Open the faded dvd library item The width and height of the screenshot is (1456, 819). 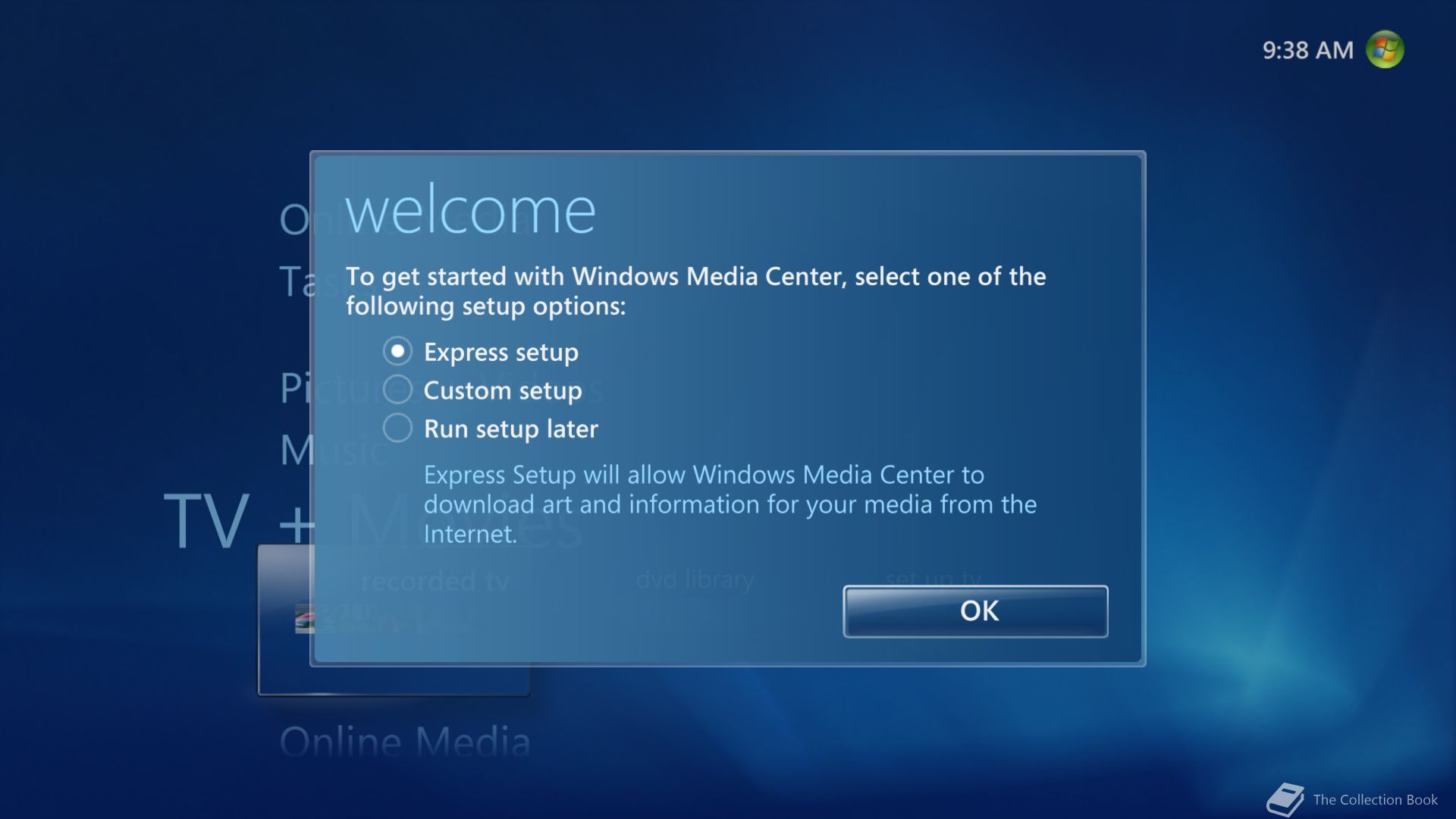tap(695, 580)
